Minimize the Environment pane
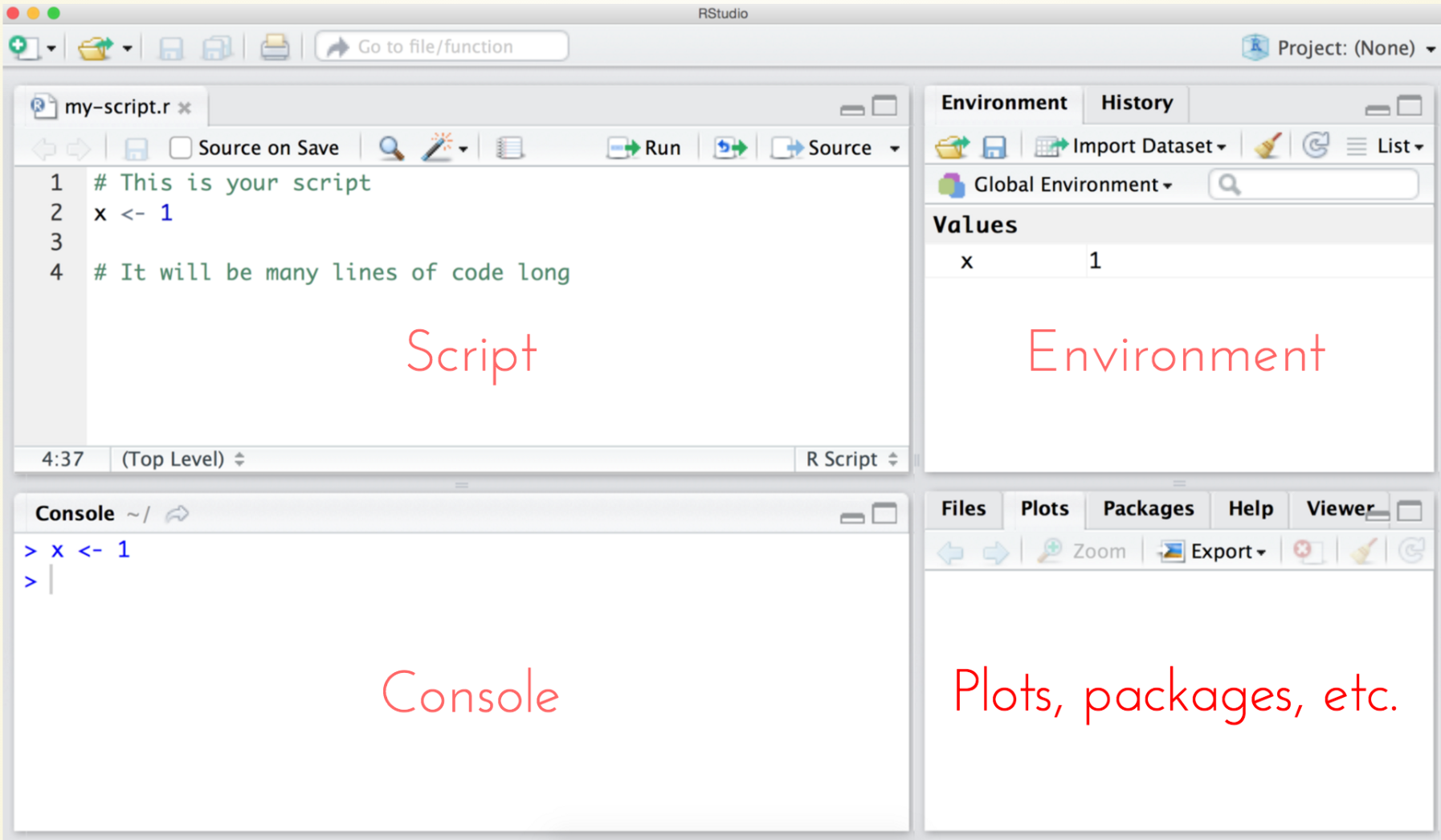Image resolution: width=1441 pixels, height=840 pixels. pos(1378,109)
